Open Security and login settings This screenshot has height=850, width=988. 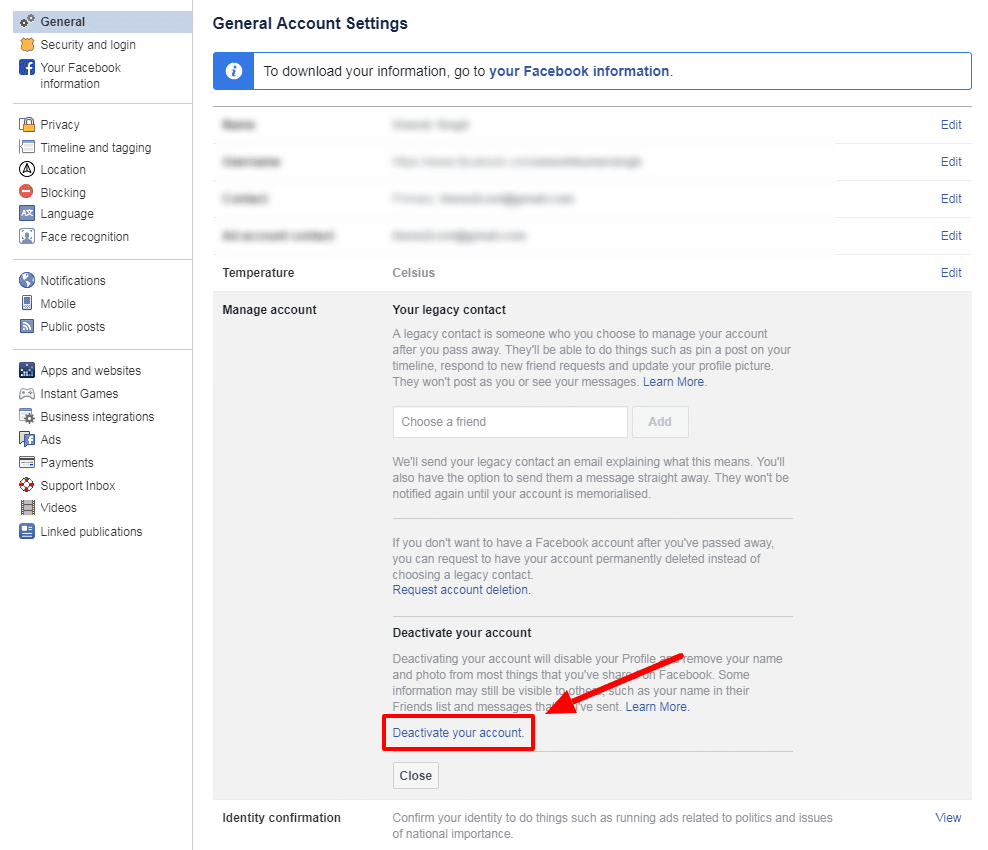click(88, 45)
